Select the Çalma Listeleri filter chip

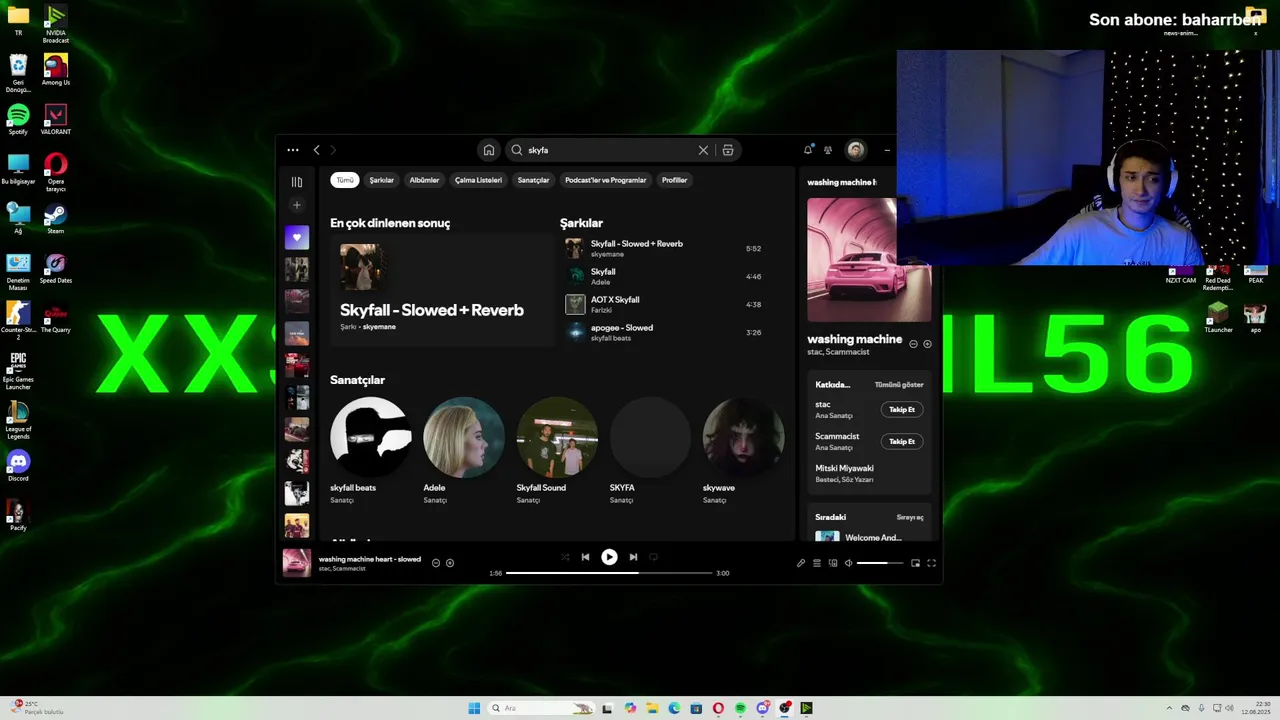[478, 180]
